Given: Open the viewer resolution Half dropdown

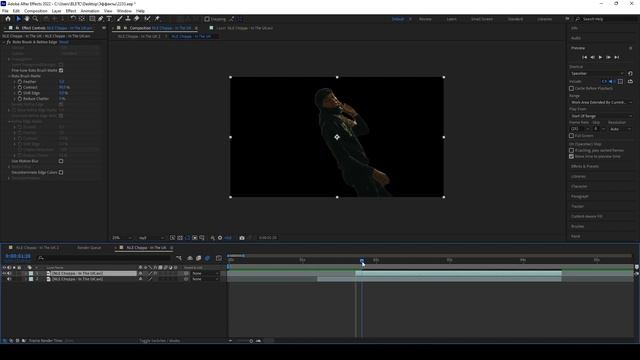Looking at the screenshot, I should (x=151, y=238).
